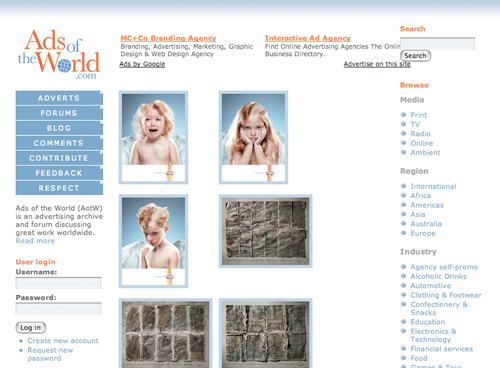This screenshot has height=368, width=500.
Task: Browse Radio media ads
Action: tap(420, 134)
